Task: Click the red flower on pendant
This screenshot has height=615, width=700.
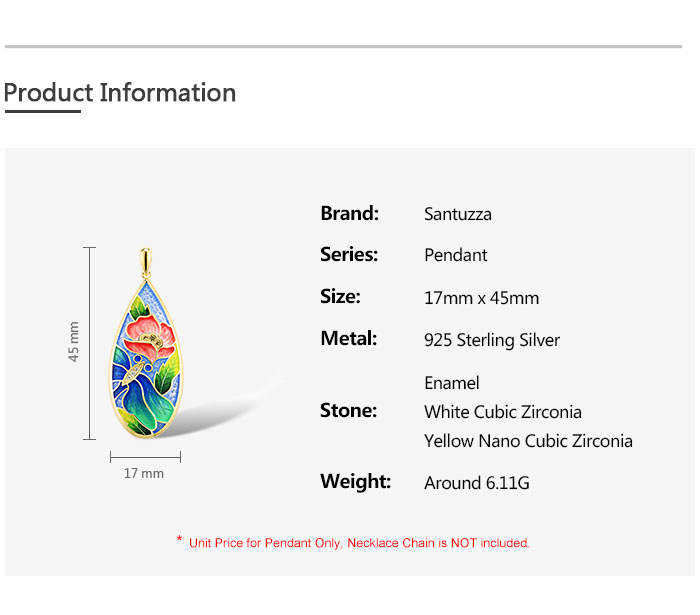Action: tap(149, 337)
